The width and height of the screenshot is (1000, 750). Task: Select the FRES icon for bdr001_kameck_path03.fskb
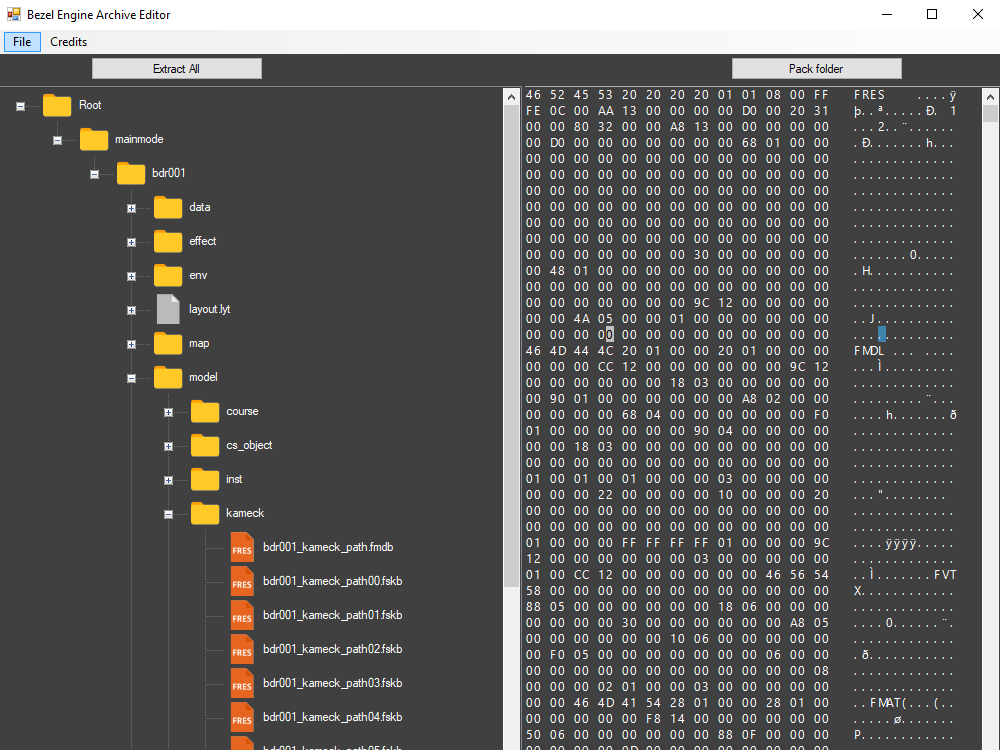[x=242, y=683]
